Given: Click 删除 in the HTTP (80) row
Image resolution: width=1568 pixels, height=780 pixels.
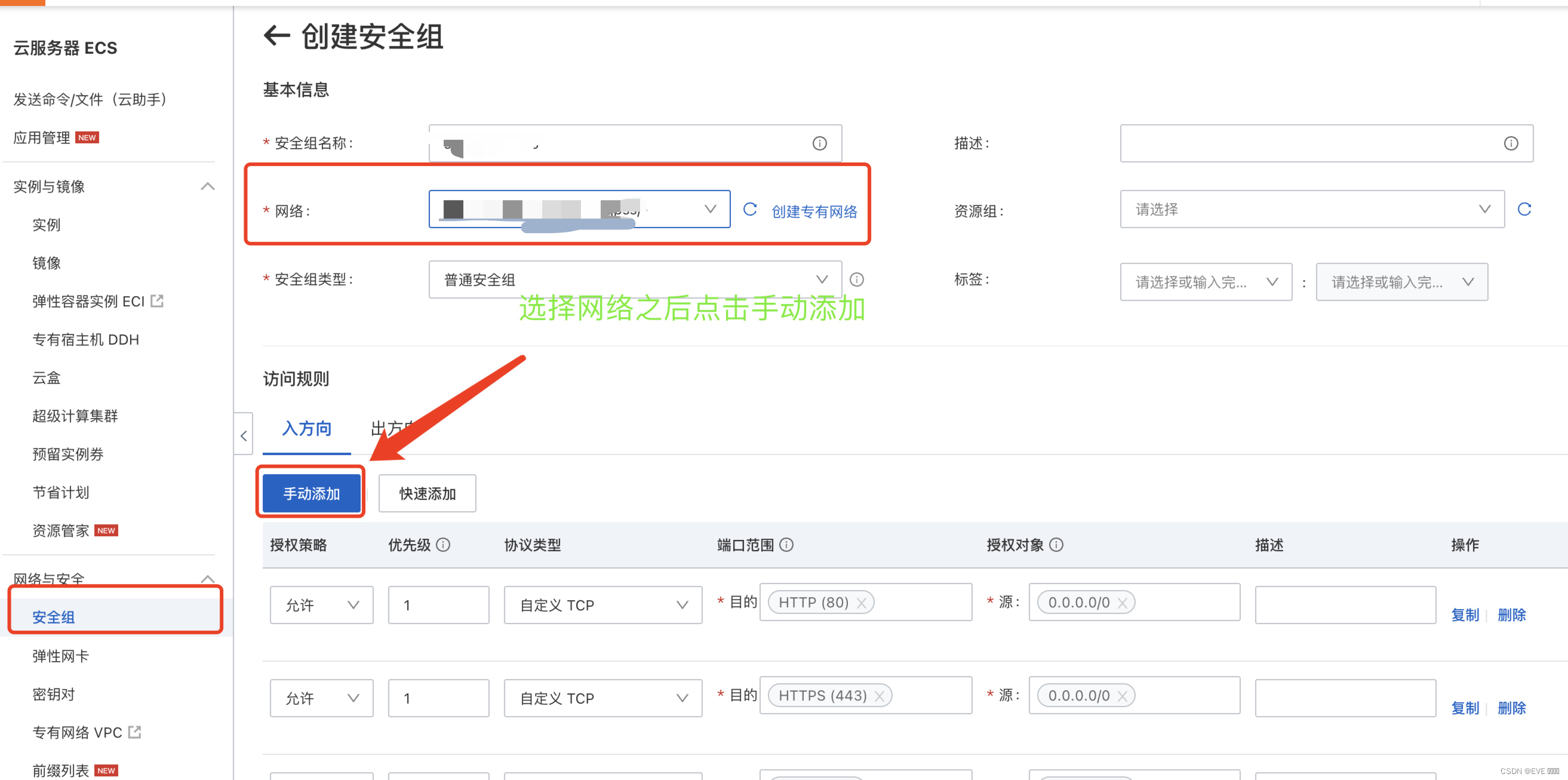Looking at the screenshot, I should [1511, 615].
